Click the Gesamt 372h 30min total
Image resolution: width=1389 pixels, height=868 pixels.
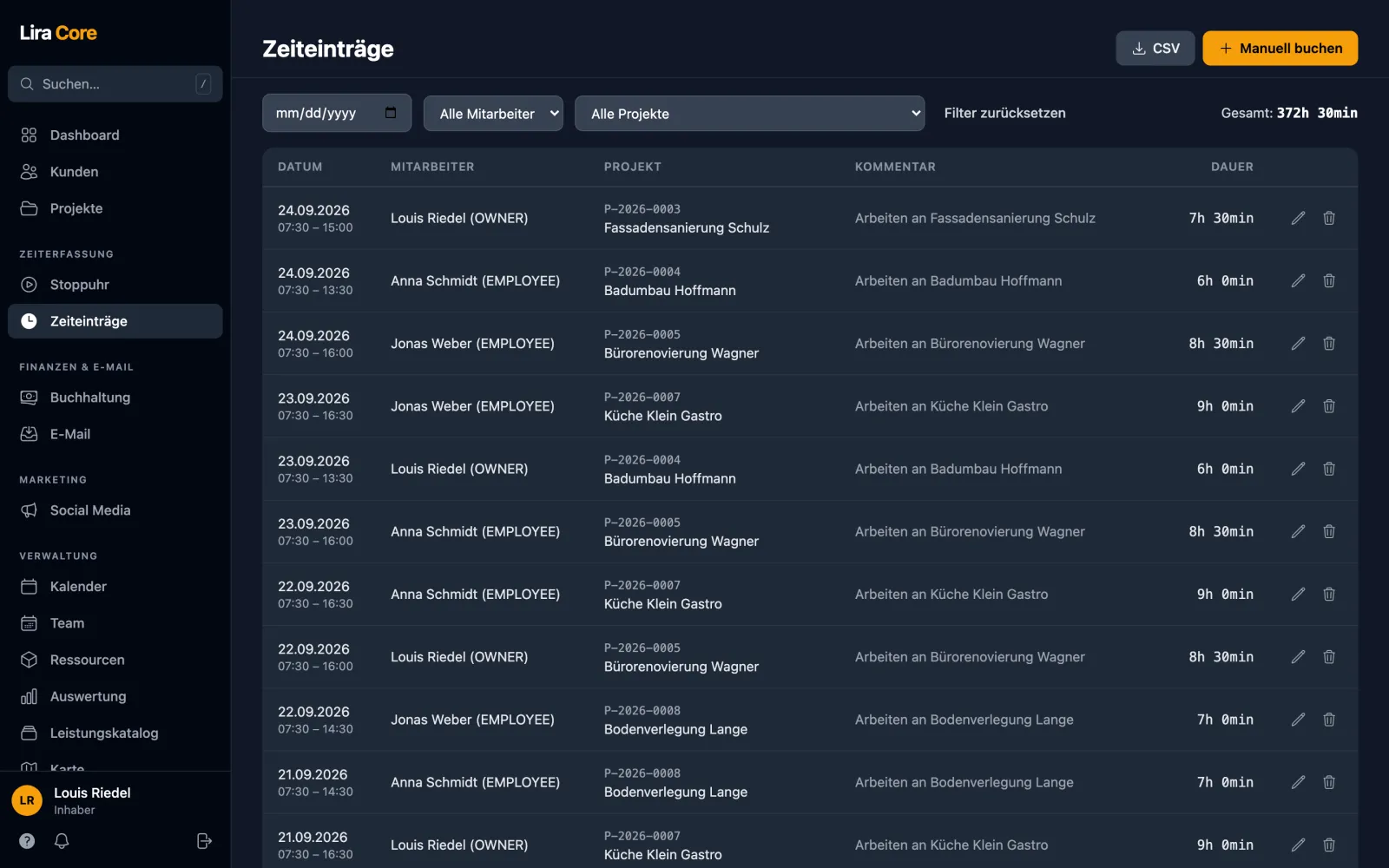click(1289, 113)
